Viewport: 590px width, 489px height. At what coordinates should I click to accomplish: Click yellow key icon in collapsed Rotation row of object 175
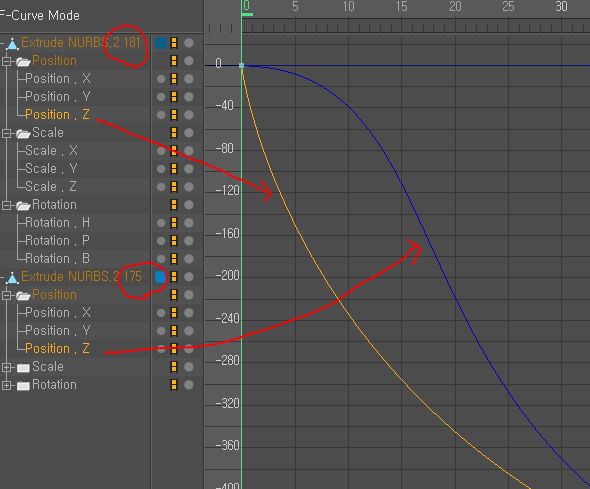tap(173, 385)
